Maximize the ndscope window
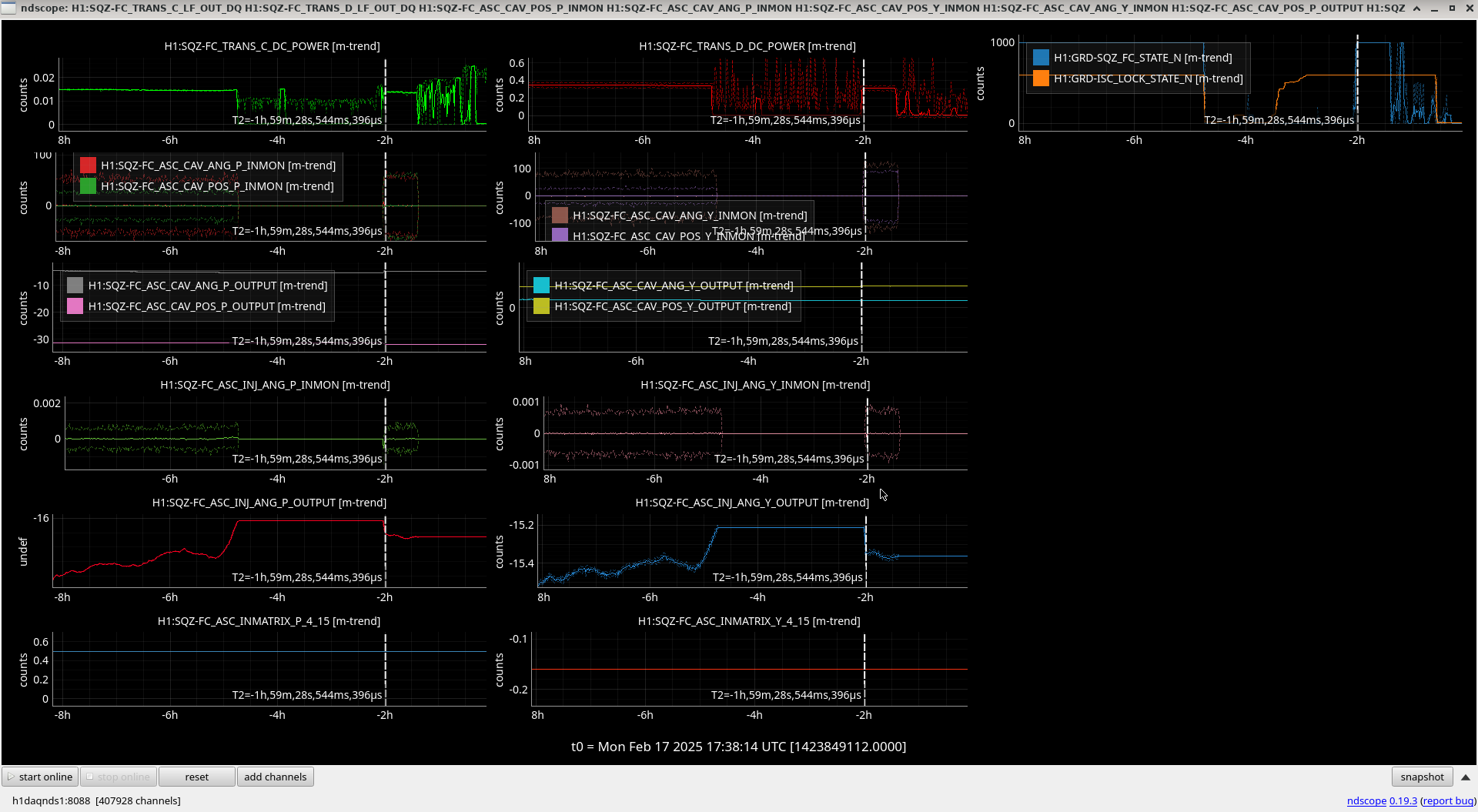This screenshot has height=812, width=1478. 1452,8
